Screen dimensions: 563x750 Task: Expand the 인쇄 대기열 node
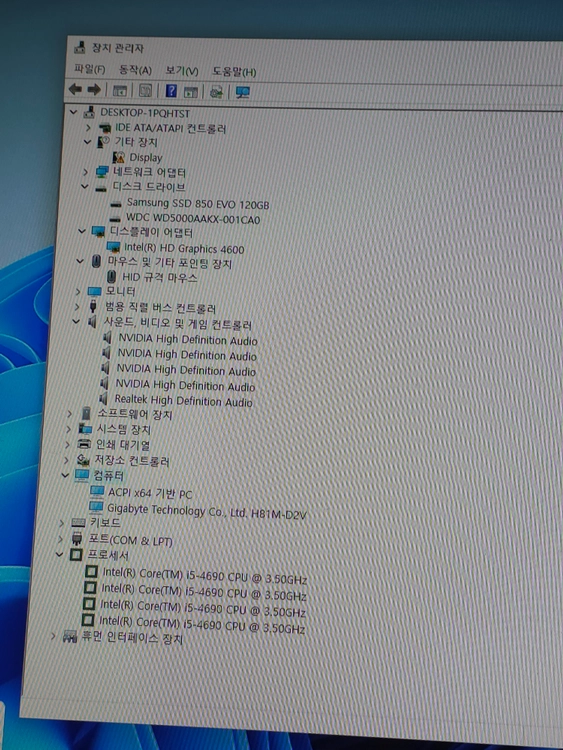[x=67, y=444]
